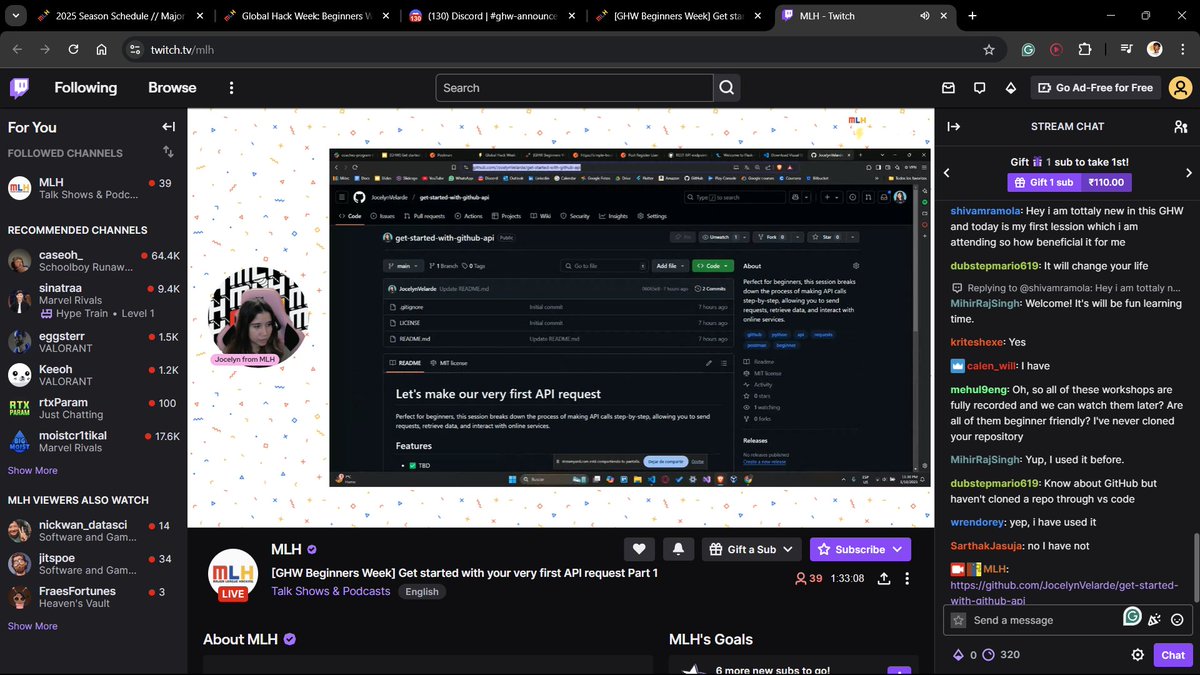Open the three-dot stream options menu
This screenshot has width=1200, height=675.
point(907,578)
